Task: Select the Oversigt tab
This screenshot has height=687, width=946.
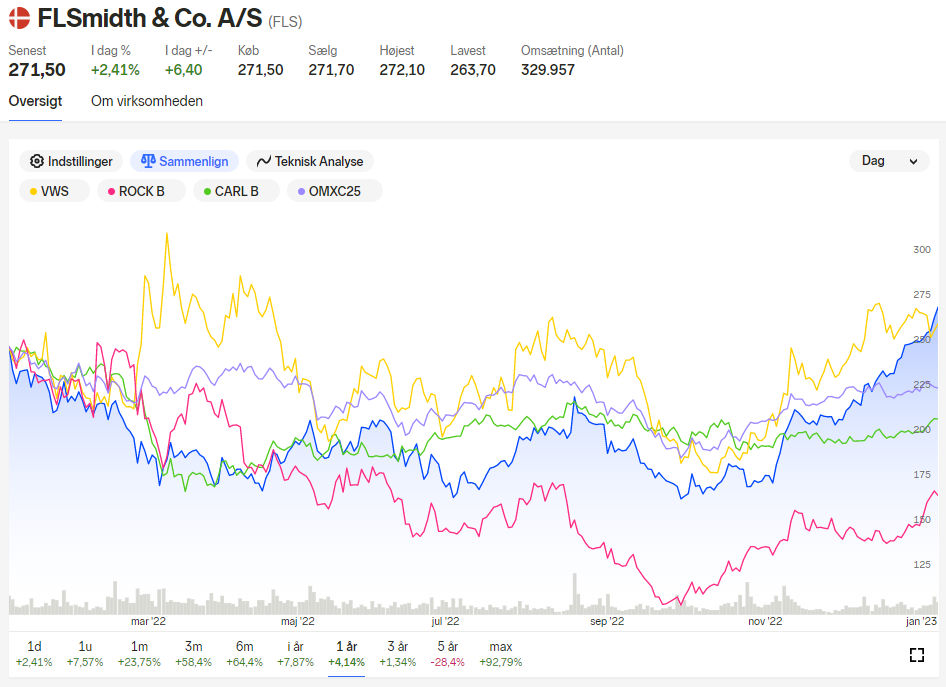Action: (x=35, y=101)
